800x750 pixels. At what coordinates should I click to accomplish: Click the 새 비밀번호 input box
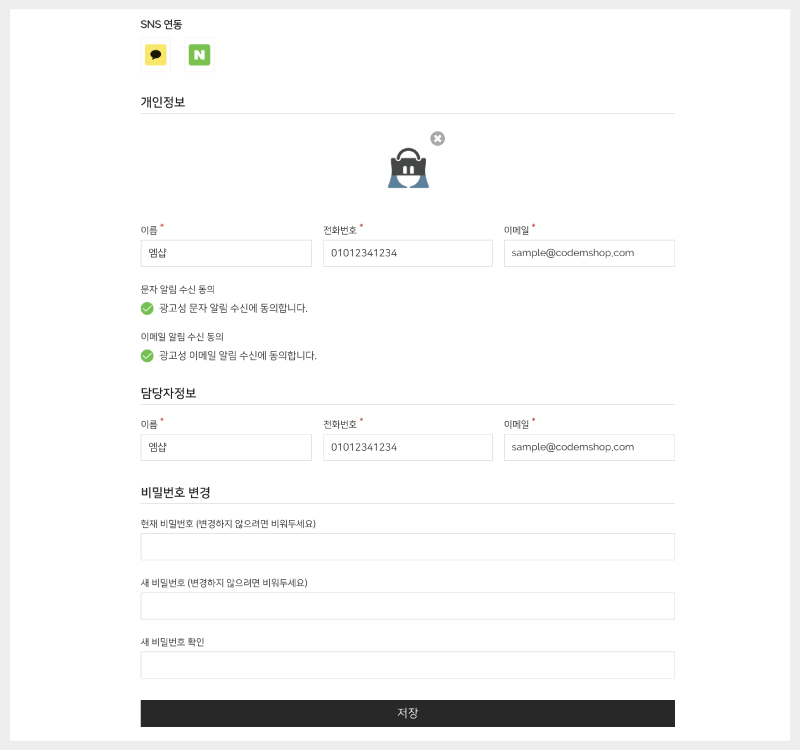click(407, 606)
